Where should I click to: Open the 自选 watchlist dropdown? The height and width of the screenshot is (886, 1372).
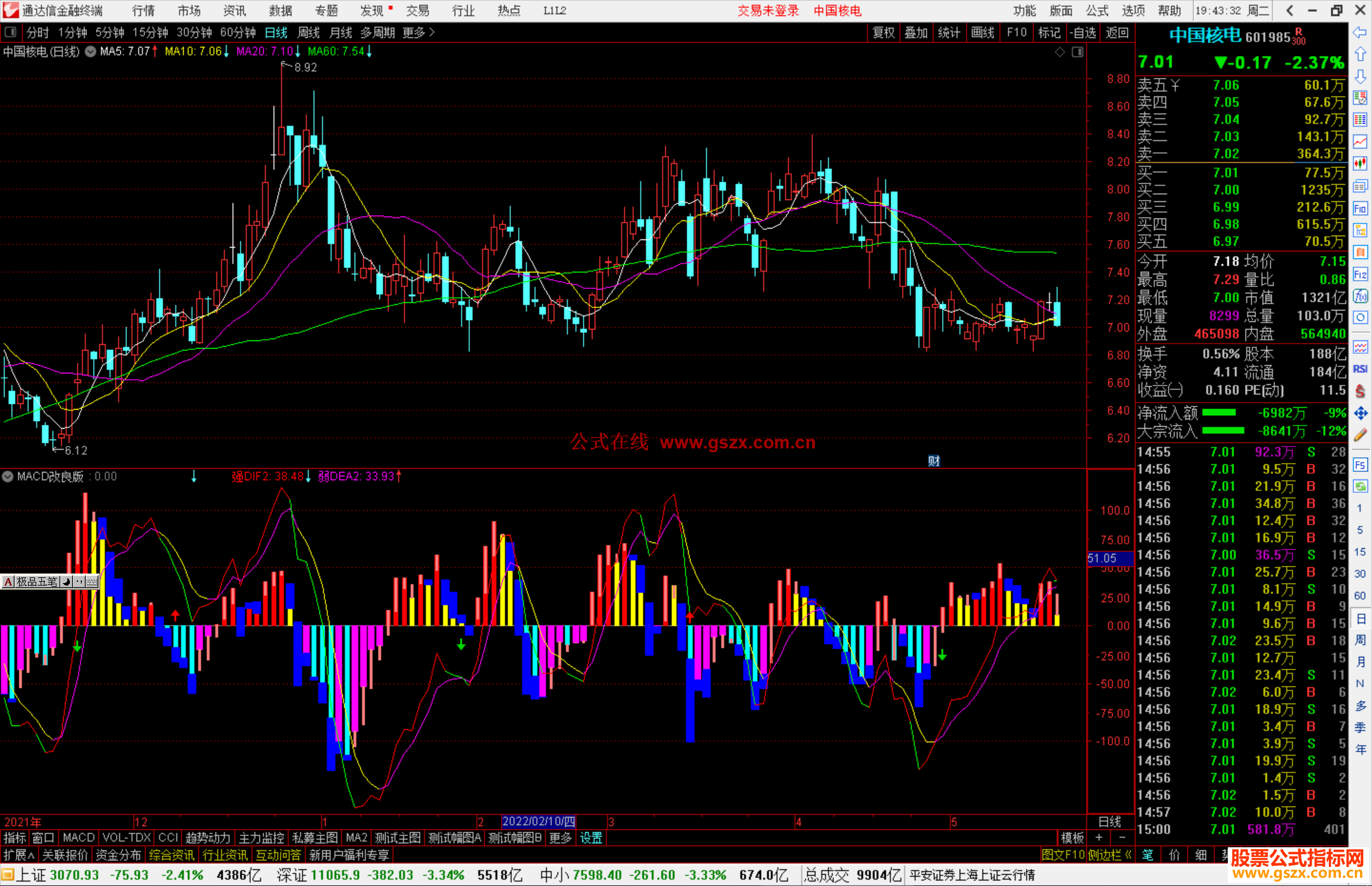coord(1082,32)
